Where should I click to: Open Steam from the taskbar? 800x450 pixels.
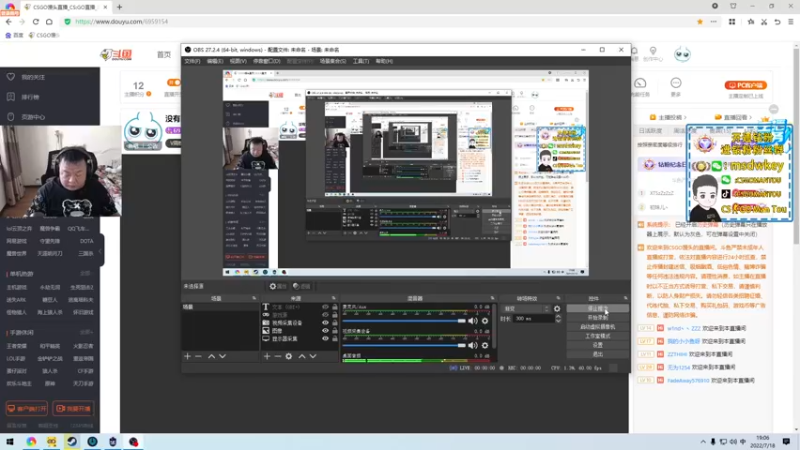click(x=72, y=441)
